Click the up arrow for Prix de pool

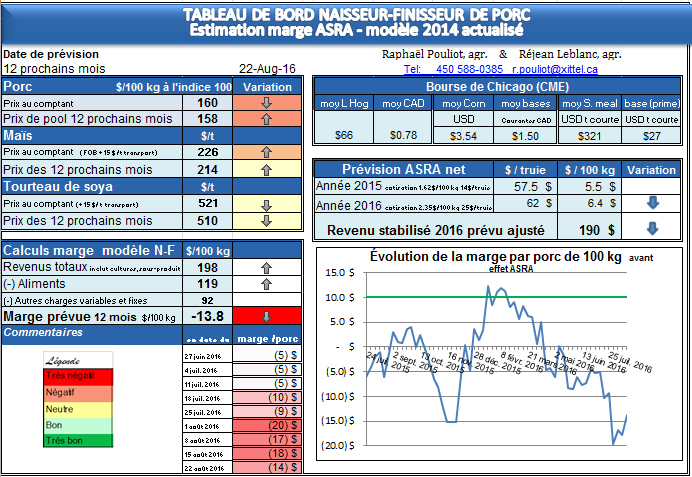click(x=265, y=119)
